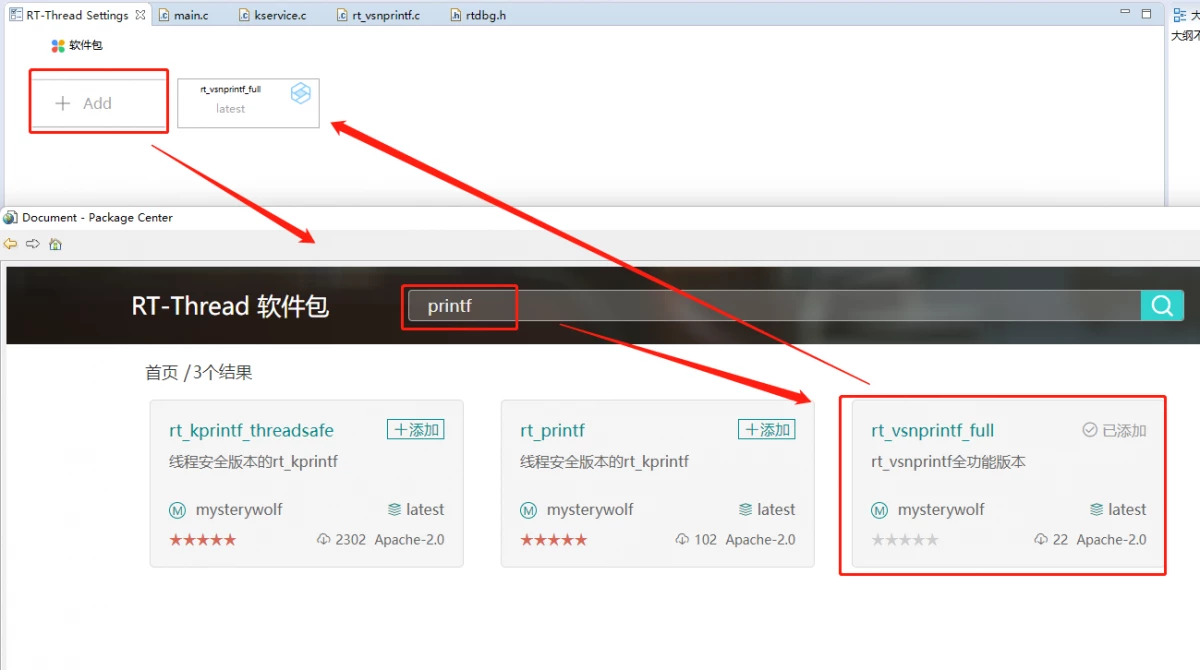The image size is (1200, 670).
Task: Click the rt_vsnprintf_full package cube icon
Action: pos(300,93)
